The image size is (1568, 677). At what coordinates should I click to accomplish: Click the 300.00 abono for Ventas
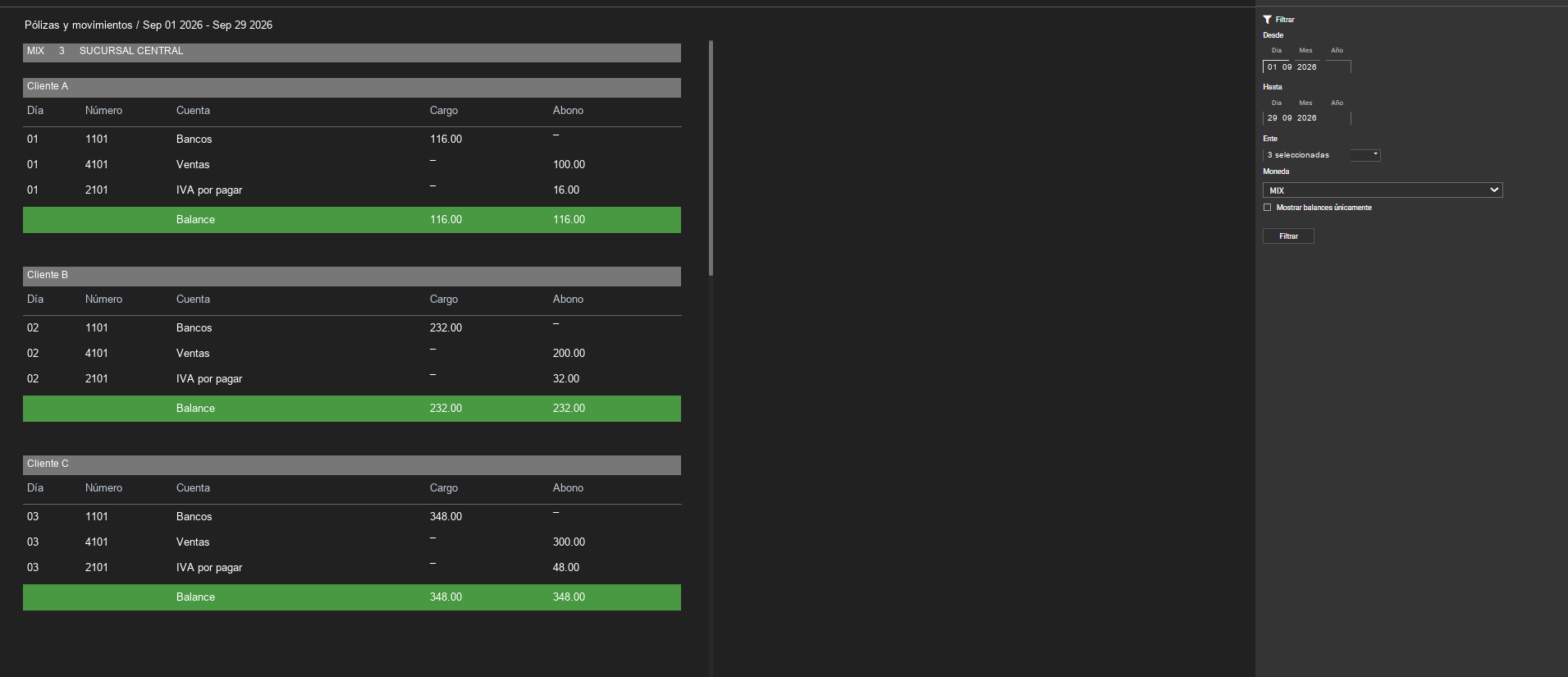(x=569, y=542)
